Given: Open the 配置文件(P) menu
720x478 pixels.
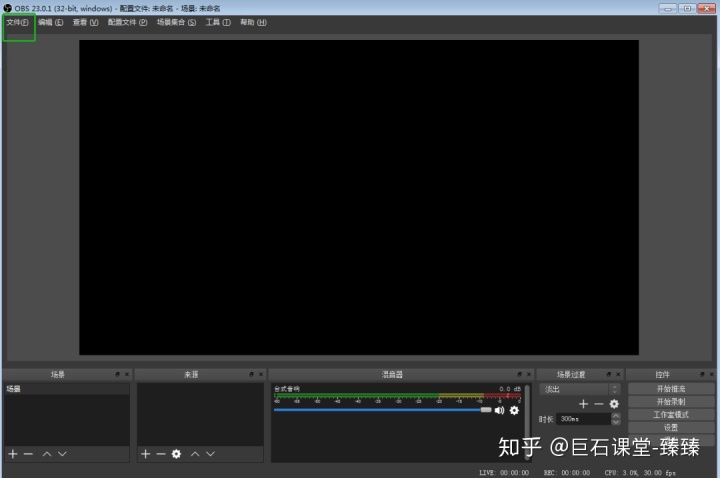Looking at the screenshot, I should pyautogui.click(x=127, y=22).
